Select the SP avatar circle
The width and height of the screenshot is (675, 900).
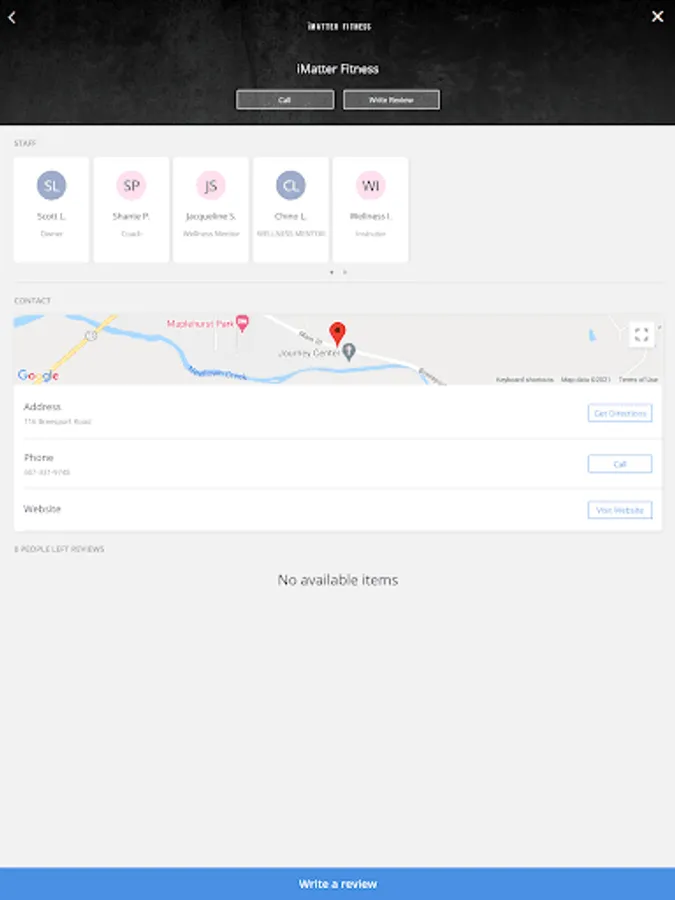(x=131, y=185)
